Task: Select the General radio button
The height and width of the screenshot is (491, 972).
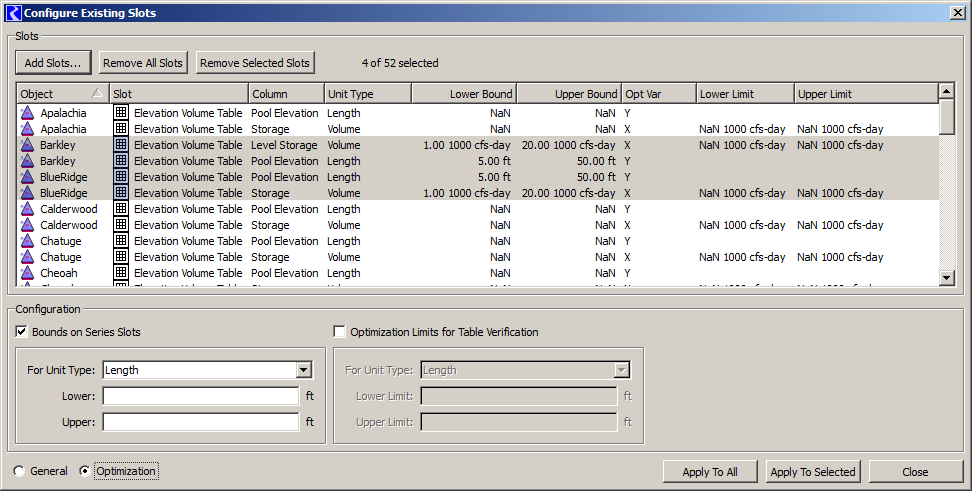Action: [x=20, y=471]
